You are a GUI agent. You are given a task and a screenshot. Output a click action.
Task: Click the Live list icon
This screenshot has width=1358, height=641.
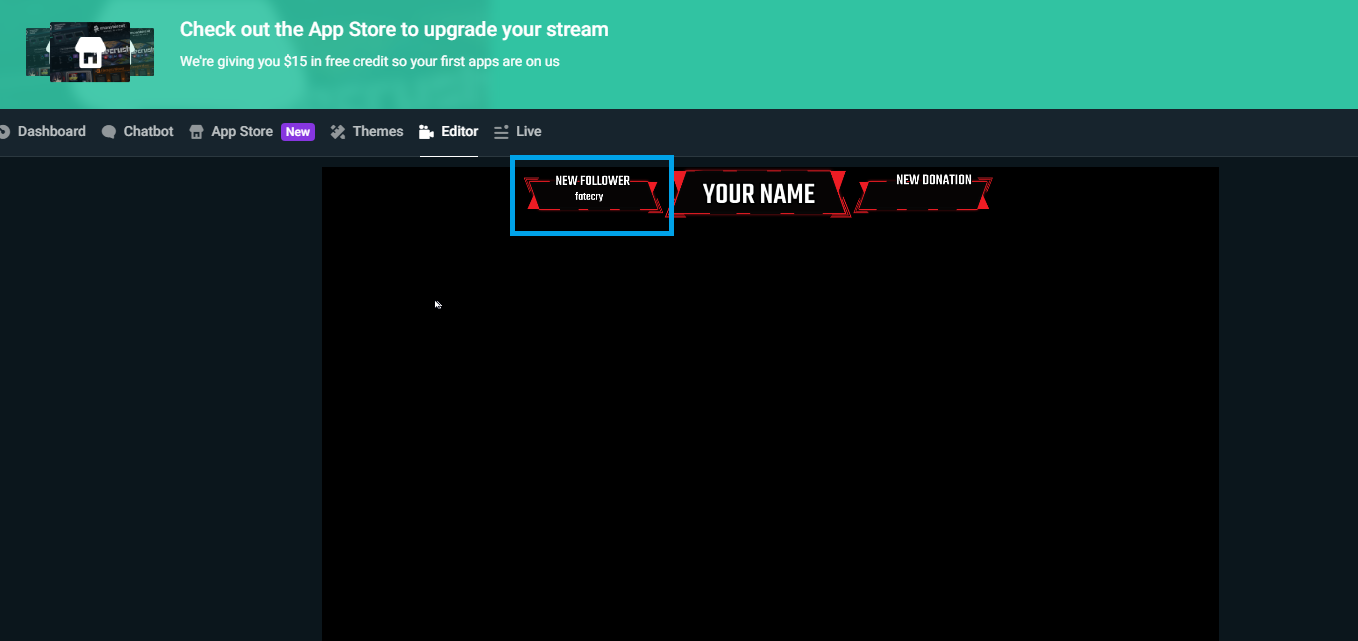pyautogui.click(x=502, y=132)
